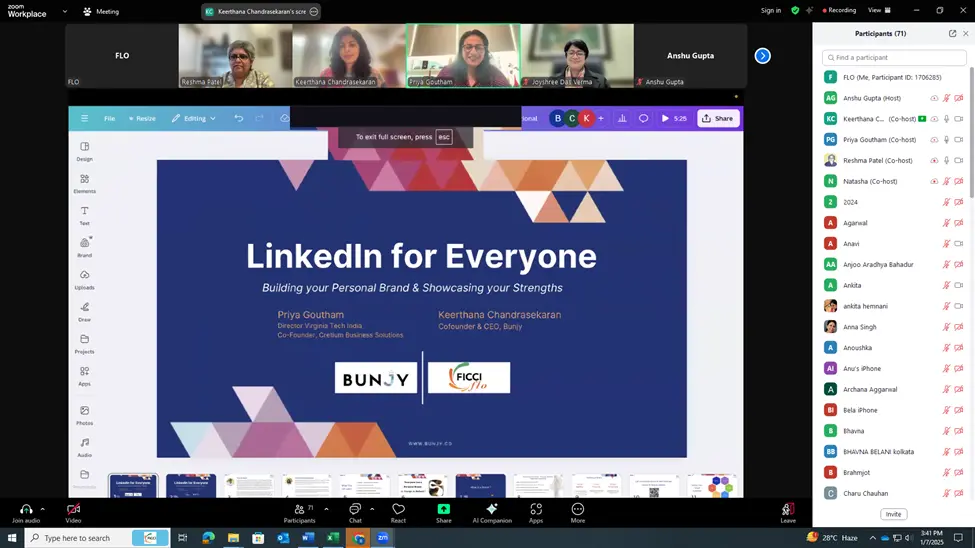Open Canva analytics chart icon
The image size is (975, 548).
[622, 118]
